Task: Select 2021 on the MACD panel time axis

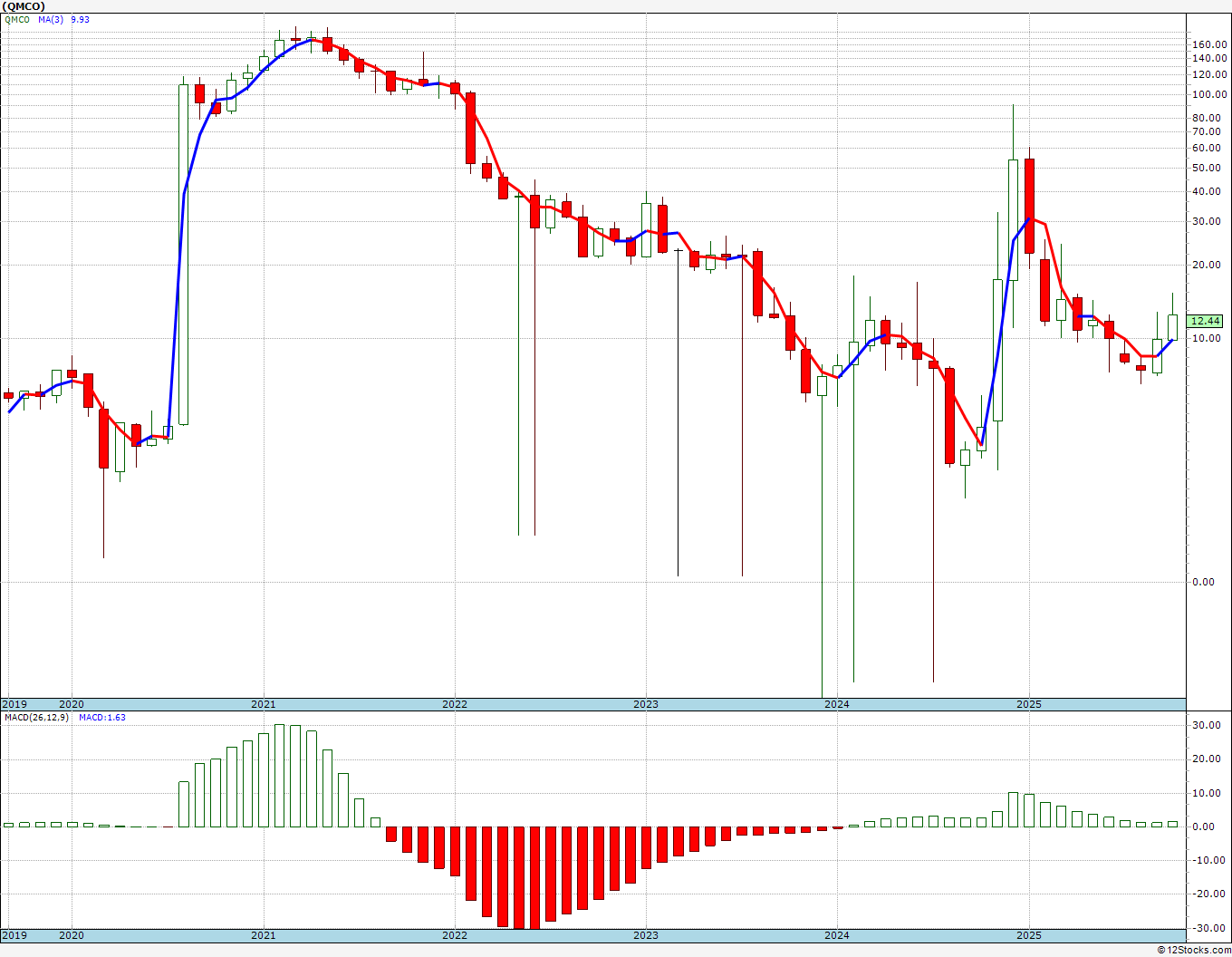Action: (264, 935)
